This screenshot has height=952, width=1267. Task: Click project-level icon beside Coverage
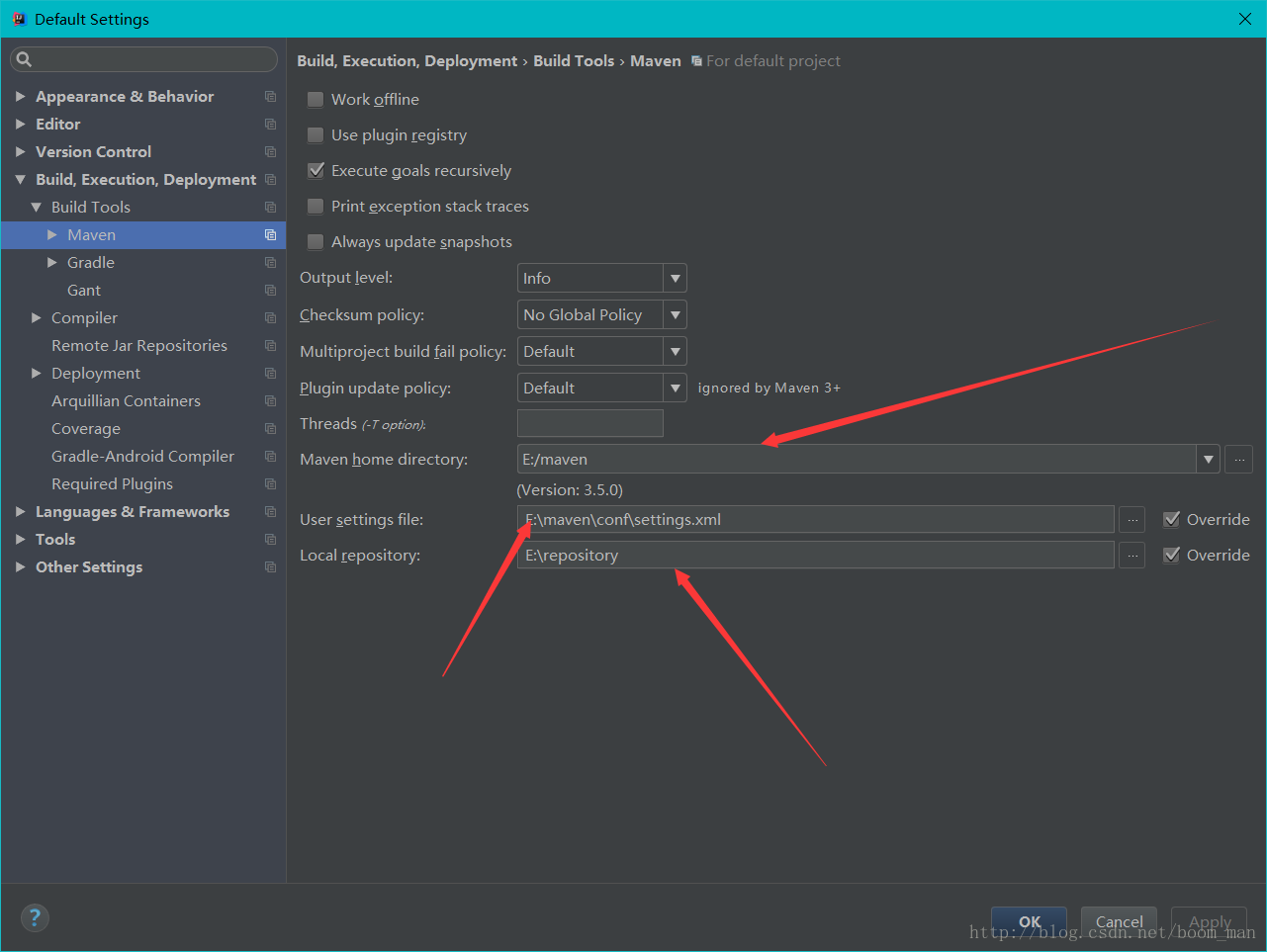click(x=270, y=429)
